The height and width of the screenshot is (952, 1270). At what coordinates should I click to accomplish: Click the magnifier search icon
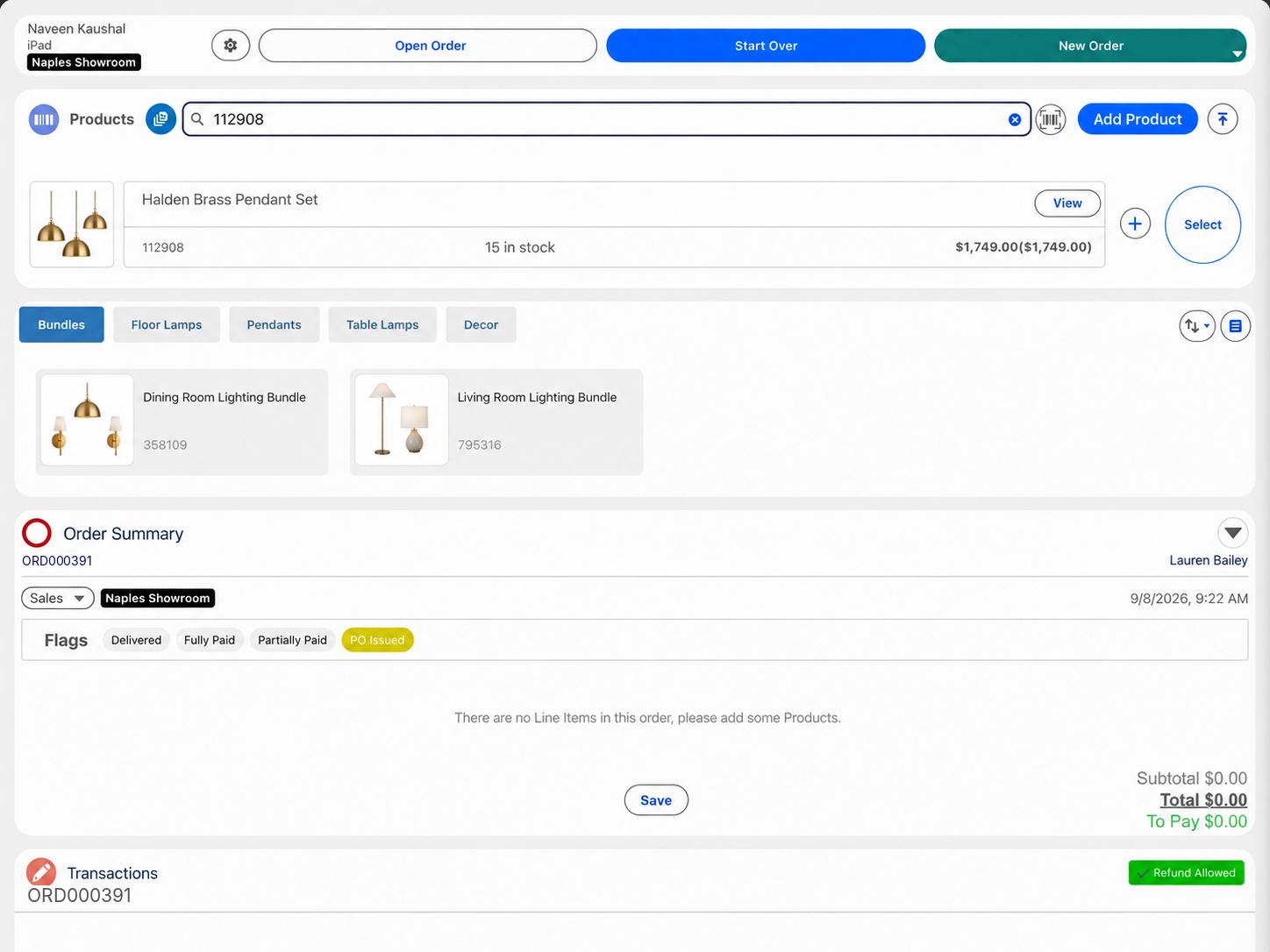pyautogui.click(x=198, y=119)
